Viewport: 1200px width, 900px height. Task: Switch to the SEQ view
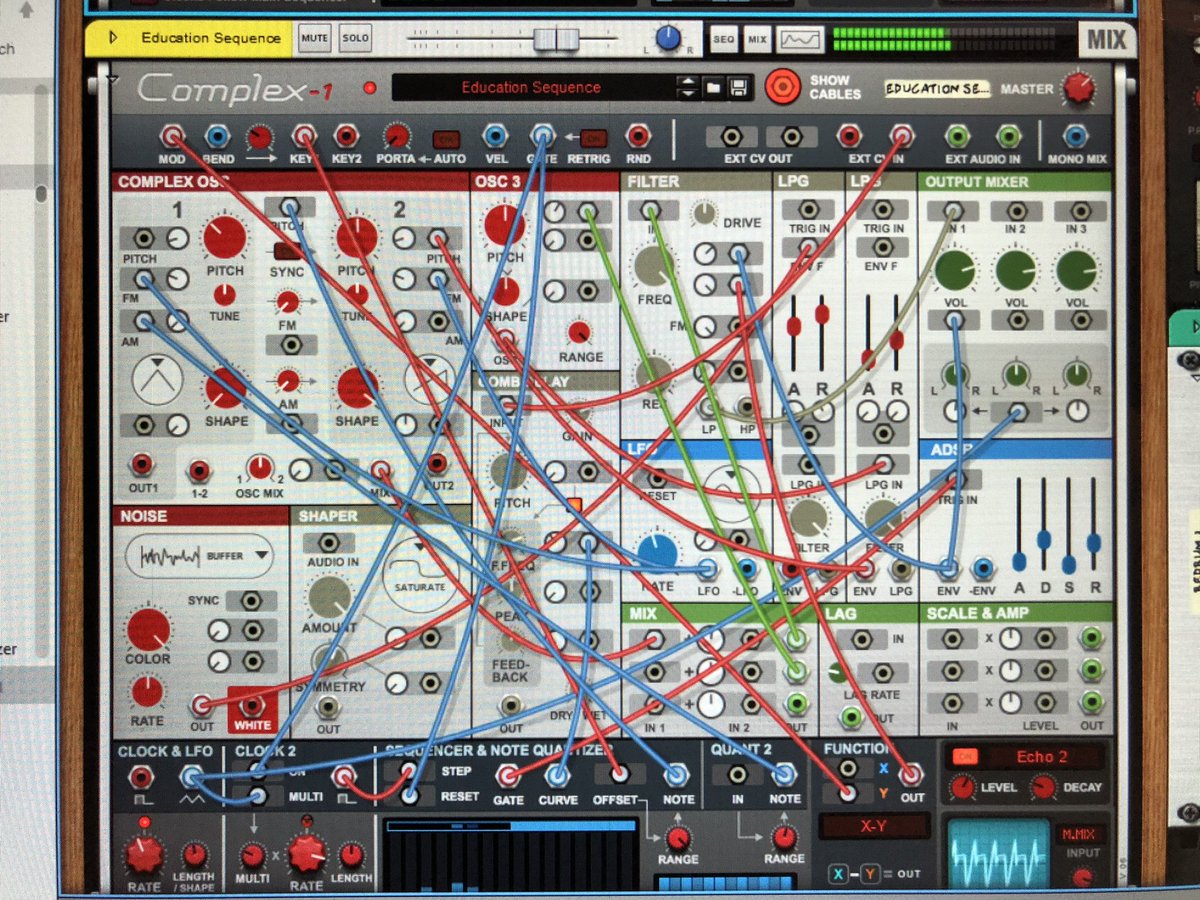(x=724, y=38)
